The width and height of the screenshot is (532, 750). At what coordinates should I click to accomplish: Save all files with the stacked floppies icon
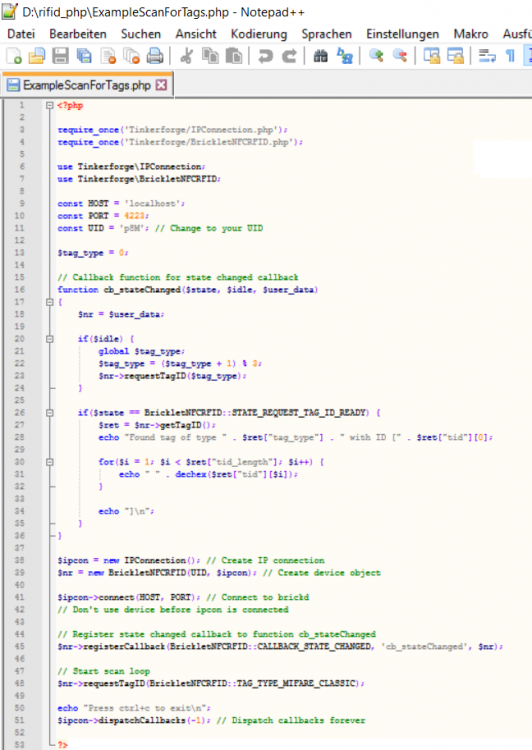[84, 56]
